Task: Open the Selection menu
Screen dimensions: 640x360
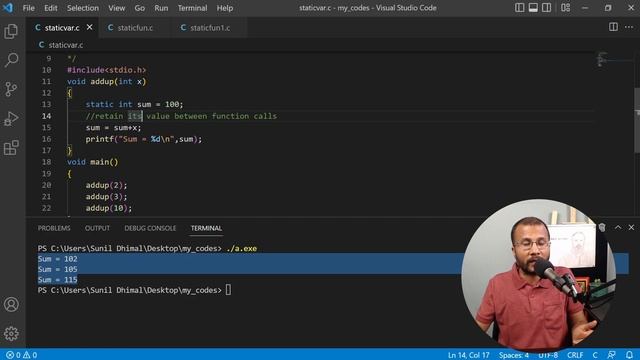Action: (83, 8)
